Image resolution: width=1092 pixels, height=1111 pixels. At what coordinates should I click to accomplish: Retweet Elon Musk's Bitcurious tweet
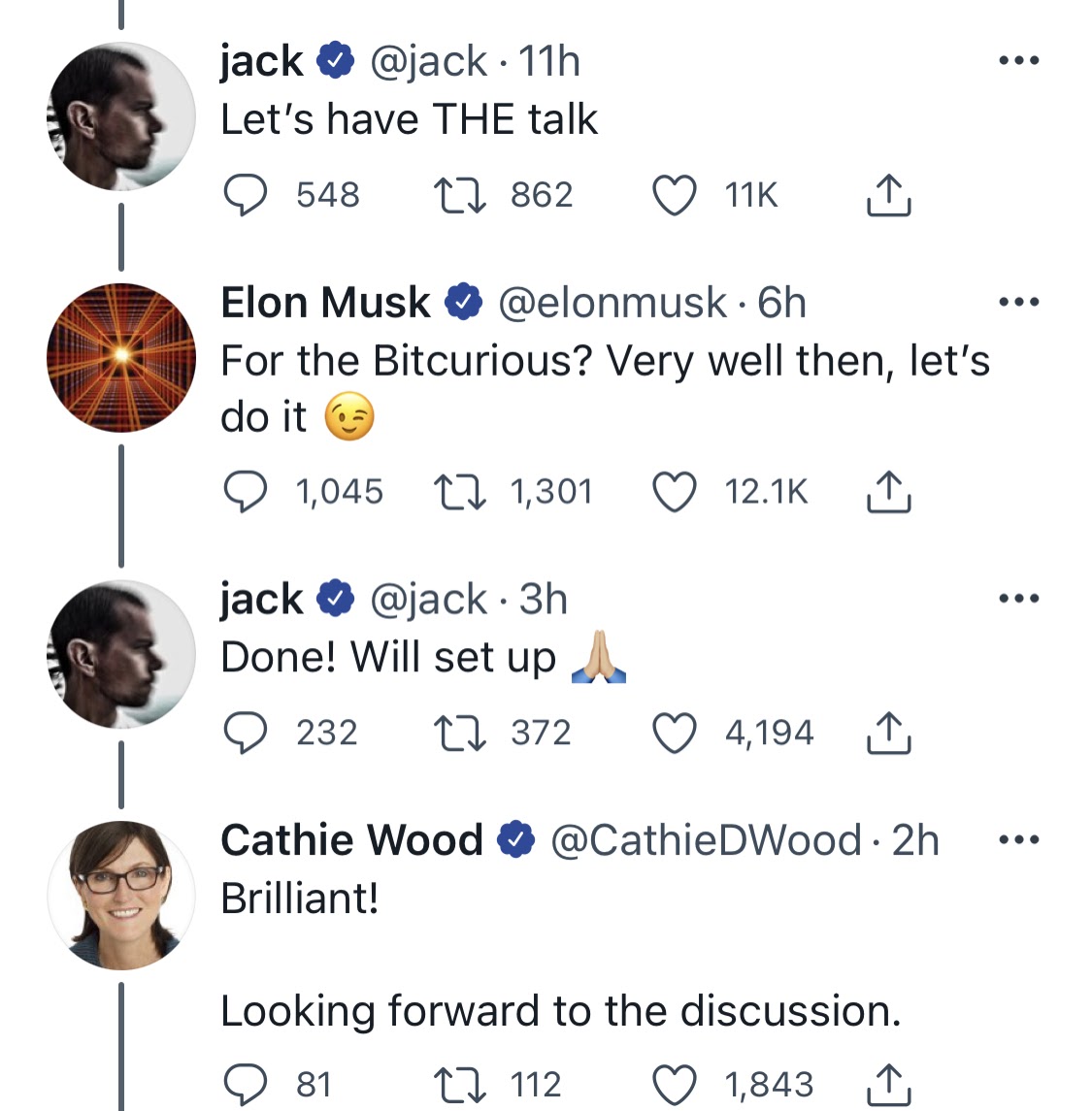(x=460, y=492)
